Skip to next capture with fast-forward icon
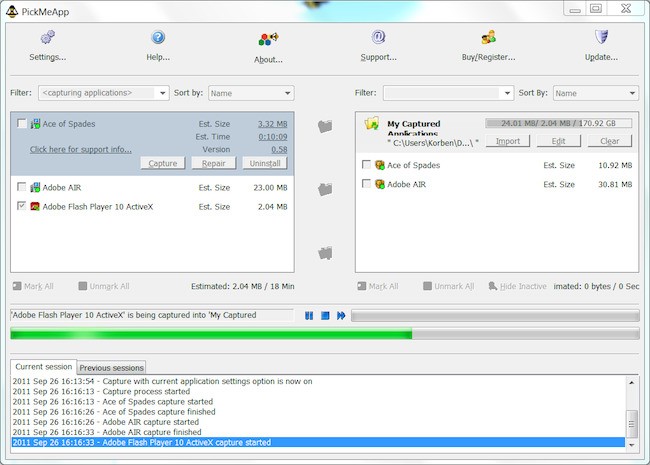Image resolution: width=650 pixels, height=465 pixels. [341, 315]
